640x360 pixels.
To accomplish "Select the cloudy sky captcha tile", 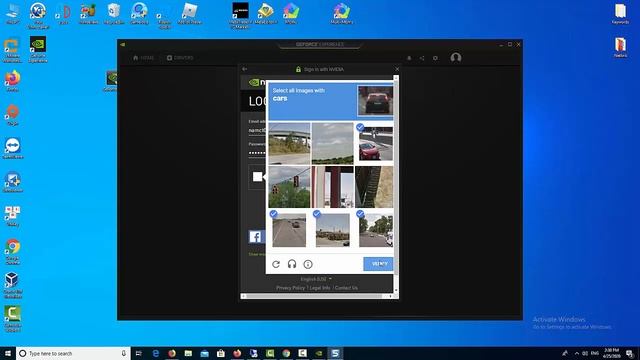I will (x=333, y=143).
